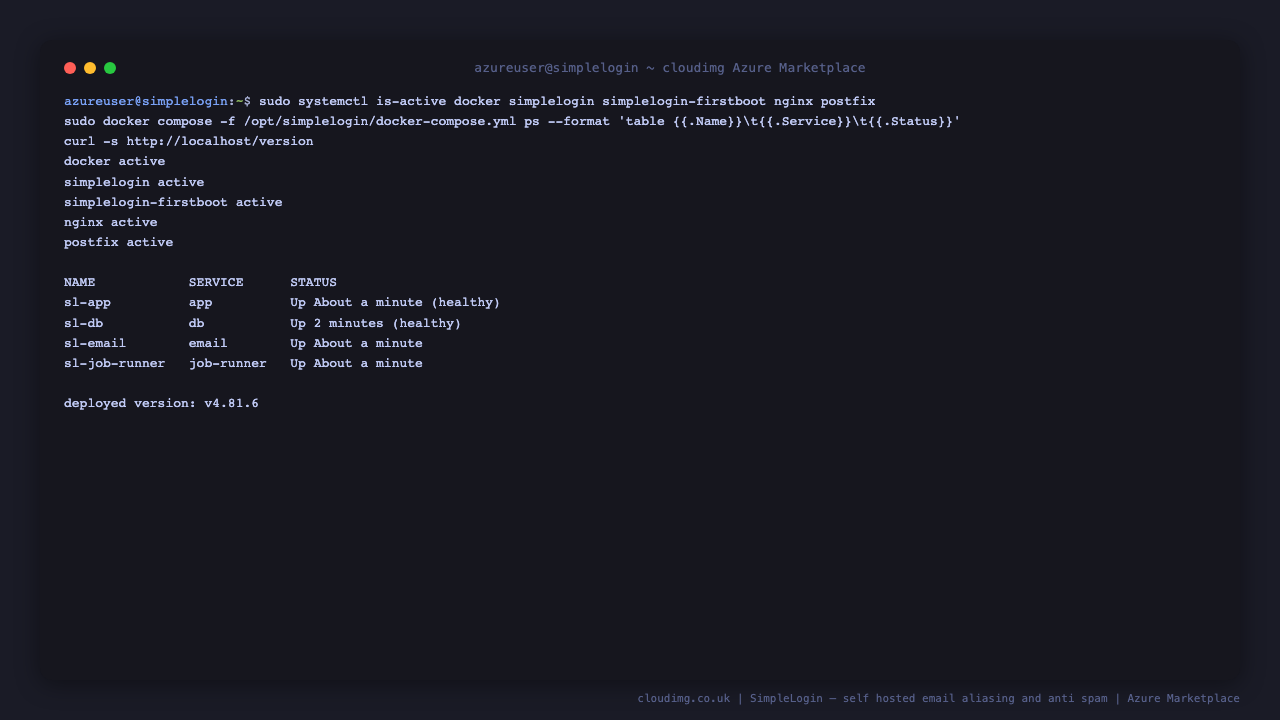Click status 'Up 2 minutes (healthy)'

(376, 323)
